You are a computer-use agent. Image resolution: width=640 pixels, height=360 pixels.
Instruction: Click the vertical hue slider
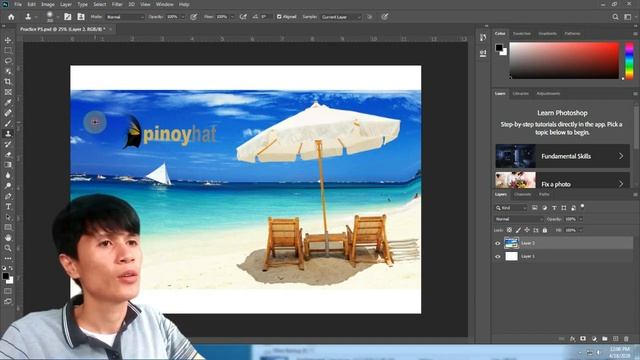(x=629, y=60)
